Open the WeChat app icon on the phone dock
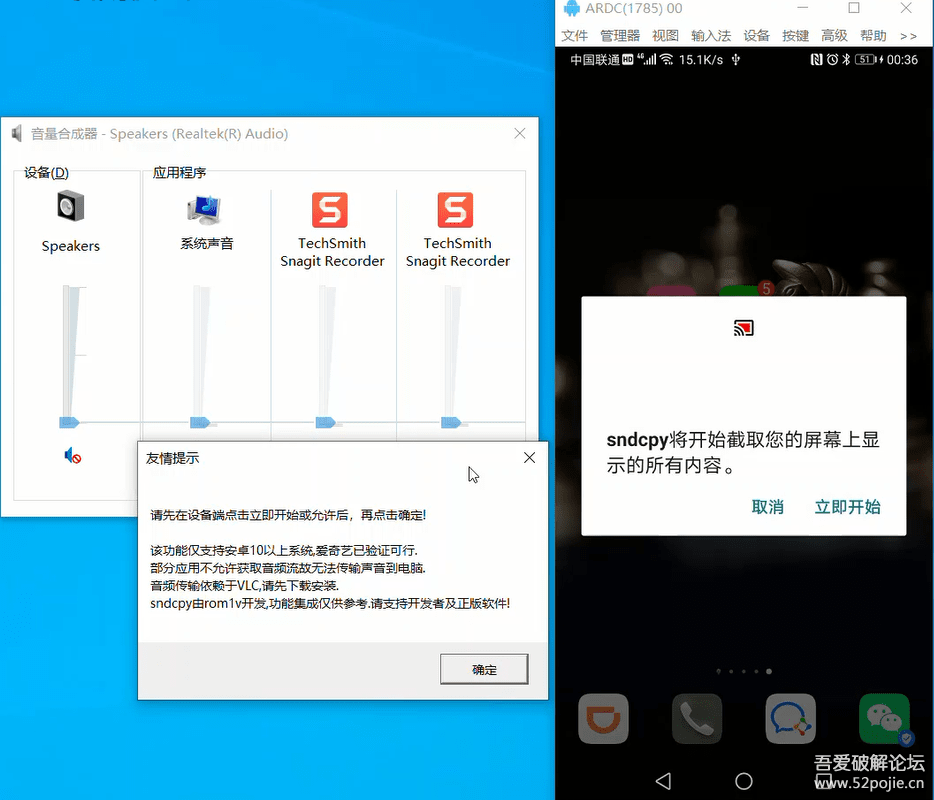 (884, 718)
